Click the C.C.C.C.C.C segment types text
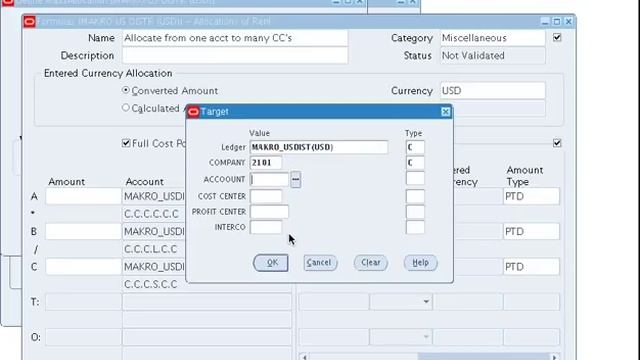 [151, 214]
